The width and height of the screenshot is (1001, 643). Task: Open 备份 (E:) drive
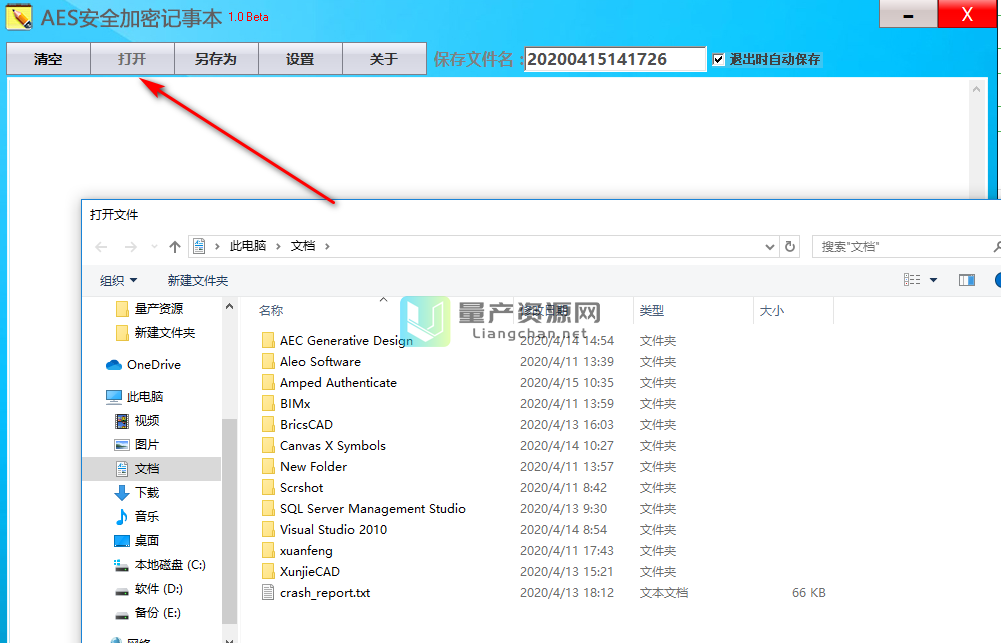coord(157,613)
